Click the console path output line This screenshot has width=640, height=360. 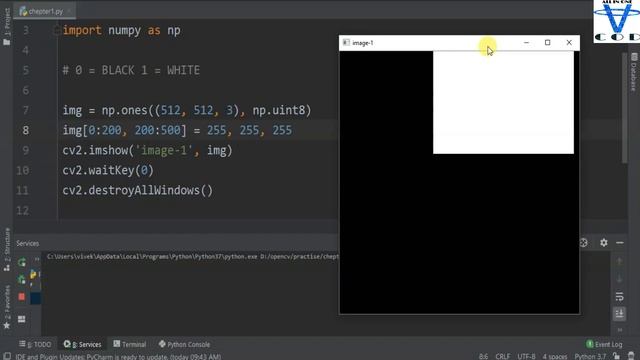pyautogui.click(x=193, y=257)
